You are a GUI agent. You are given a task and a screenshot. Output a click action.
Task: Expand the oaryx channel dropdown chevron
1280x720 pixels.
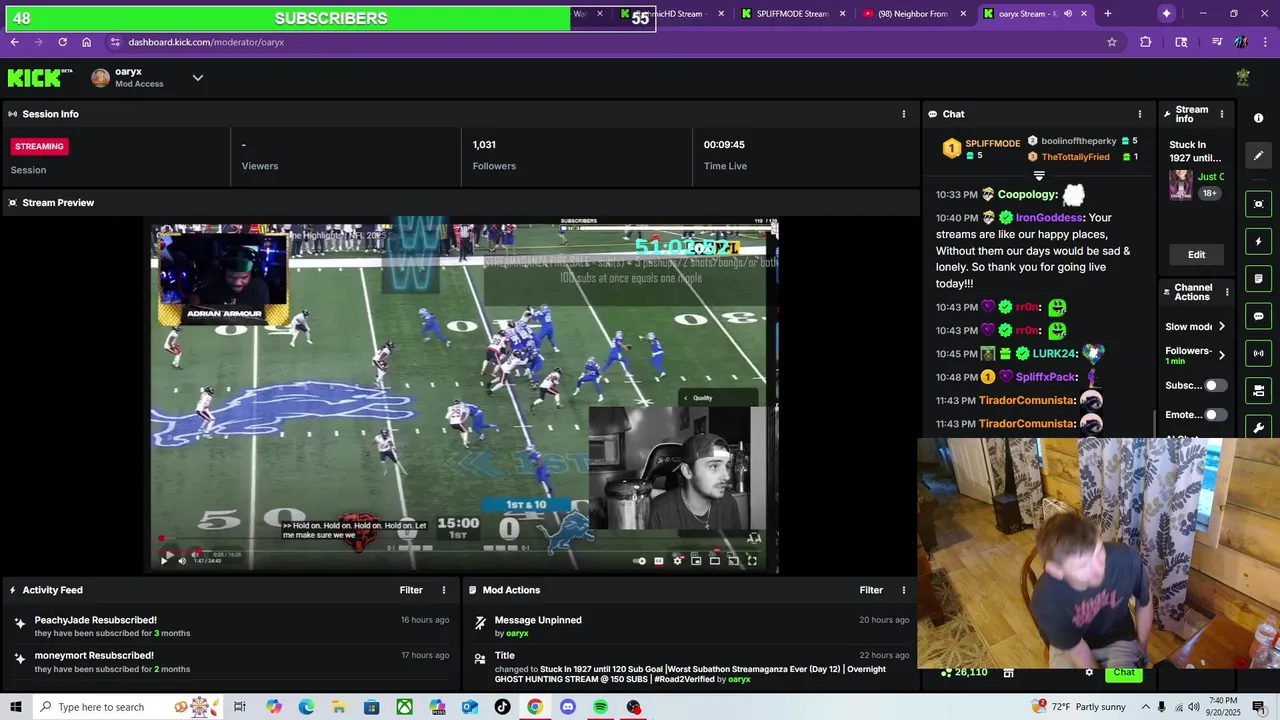[198, 78]
